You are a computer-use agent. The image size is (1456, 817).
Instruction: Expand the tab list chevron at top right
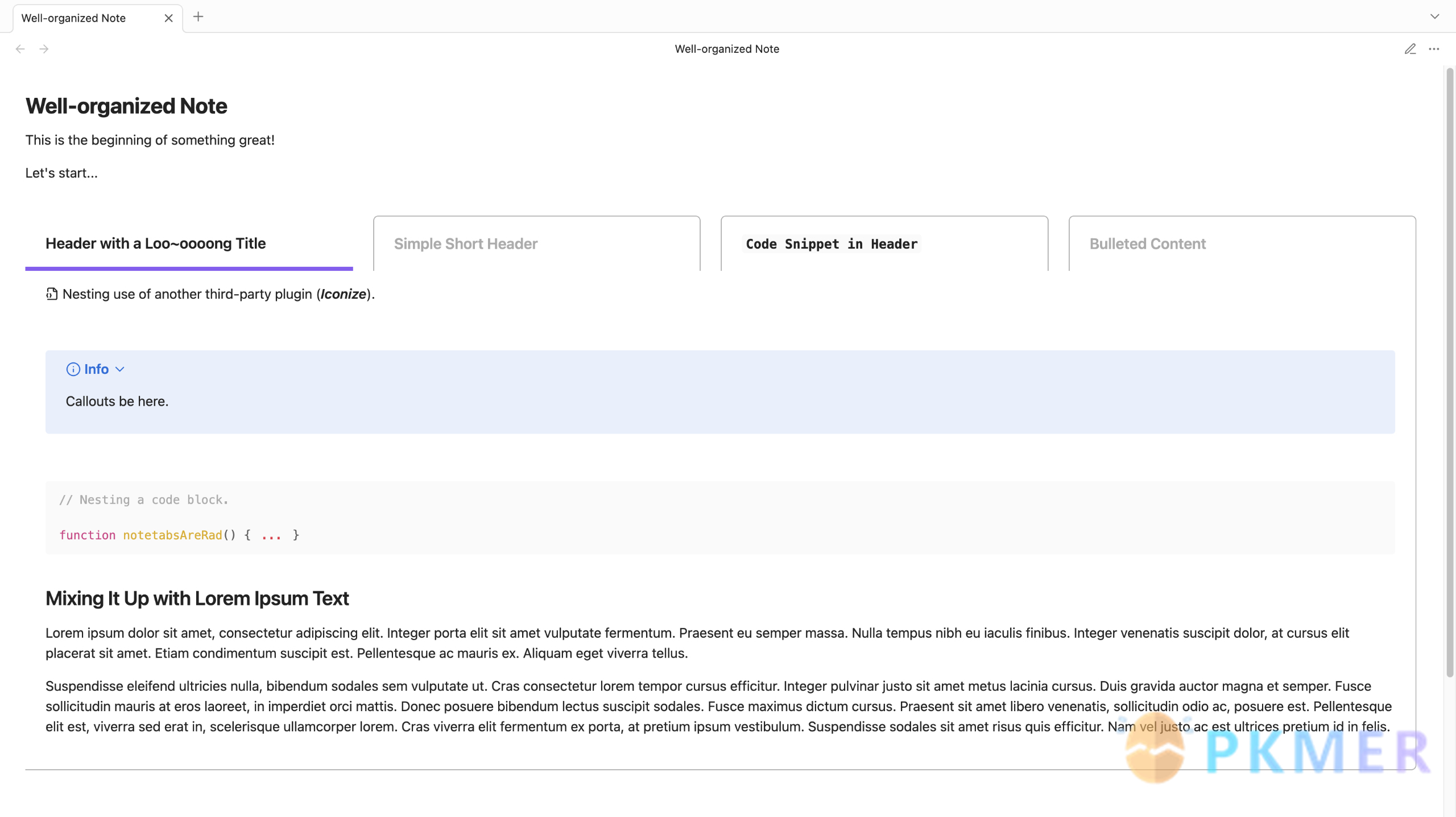click(x=1434, y=16)
